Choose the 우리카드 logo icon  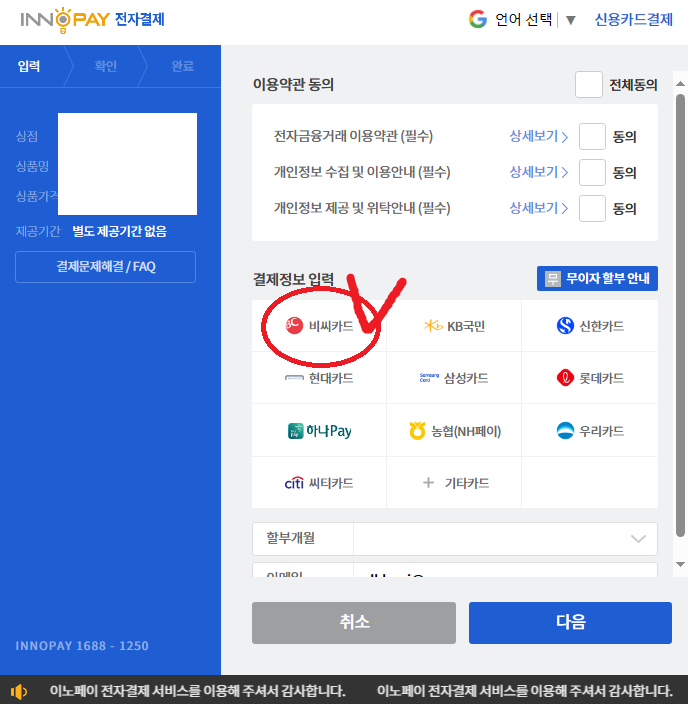[x=565, y=431]
